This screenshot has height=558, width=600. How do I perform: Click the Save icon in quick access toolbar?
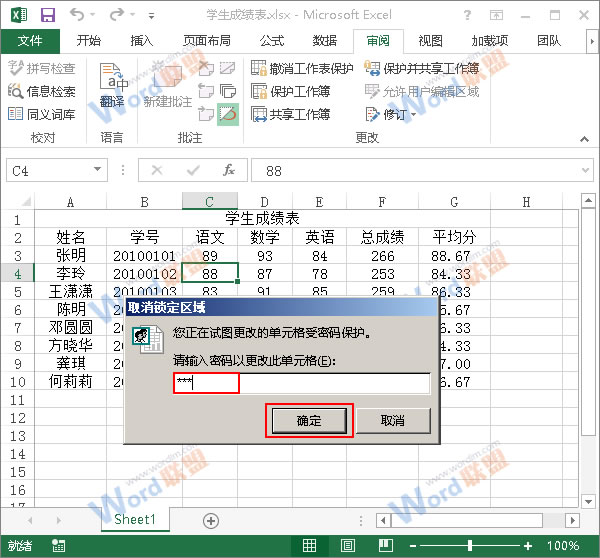click(x=47, y=16)
